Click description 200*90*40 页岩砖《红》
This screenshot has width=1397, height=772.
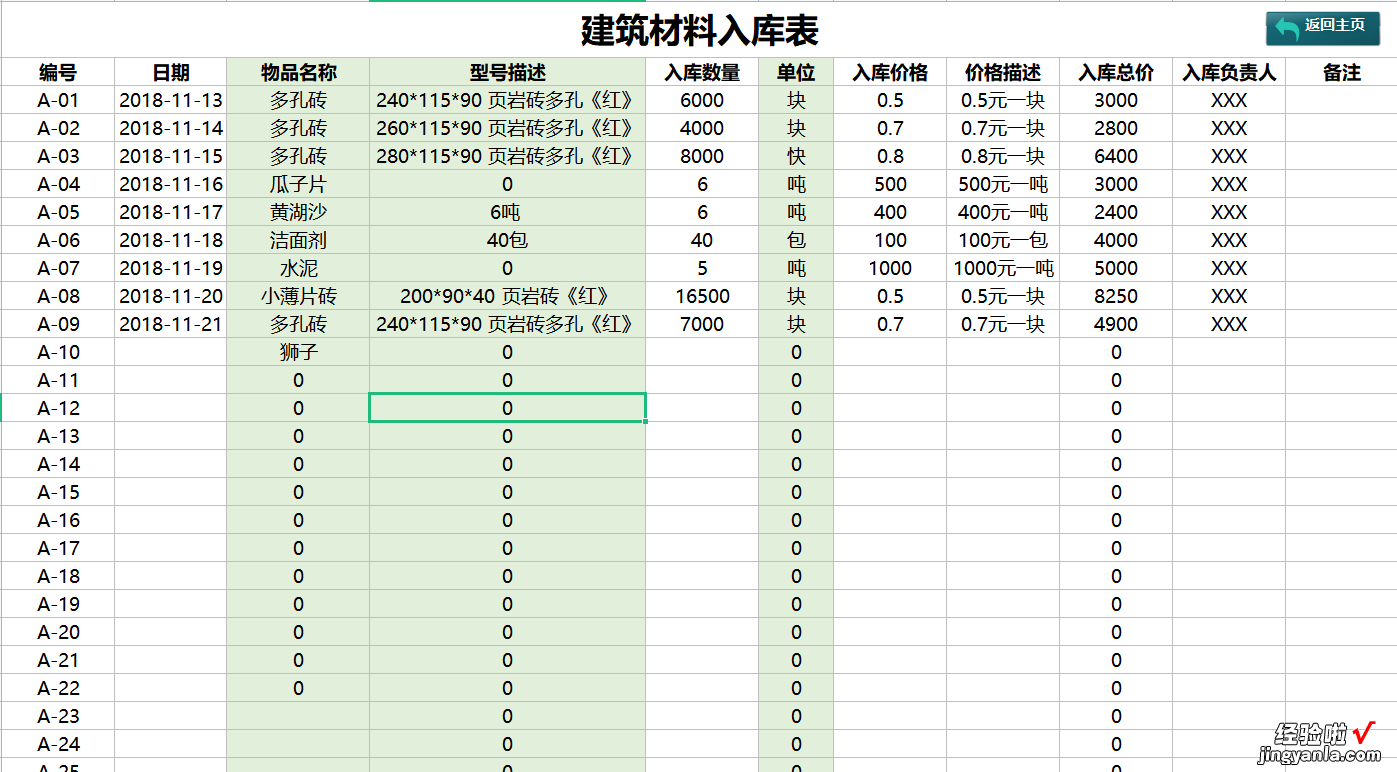508,296
